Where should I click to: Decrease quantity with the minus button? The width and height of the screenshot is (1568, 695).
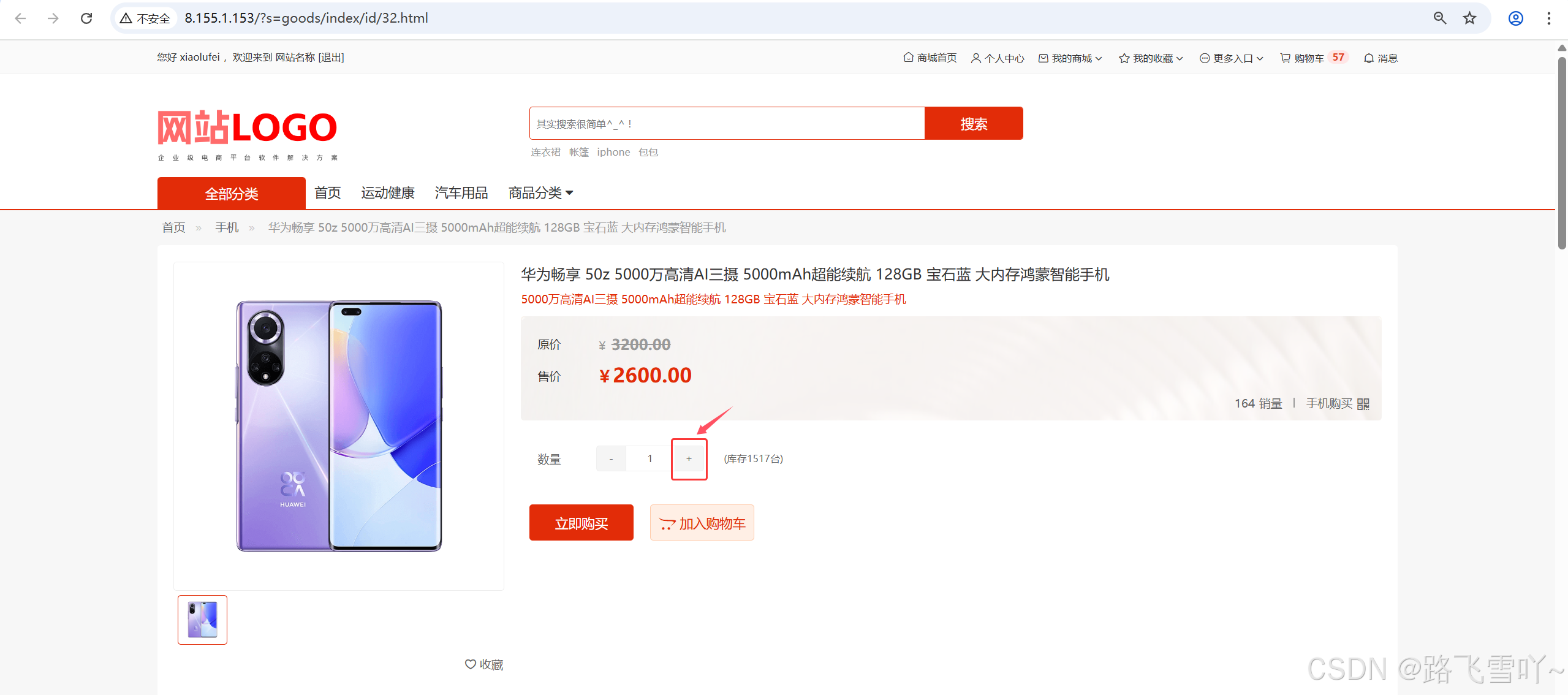[x=611, y=459]
